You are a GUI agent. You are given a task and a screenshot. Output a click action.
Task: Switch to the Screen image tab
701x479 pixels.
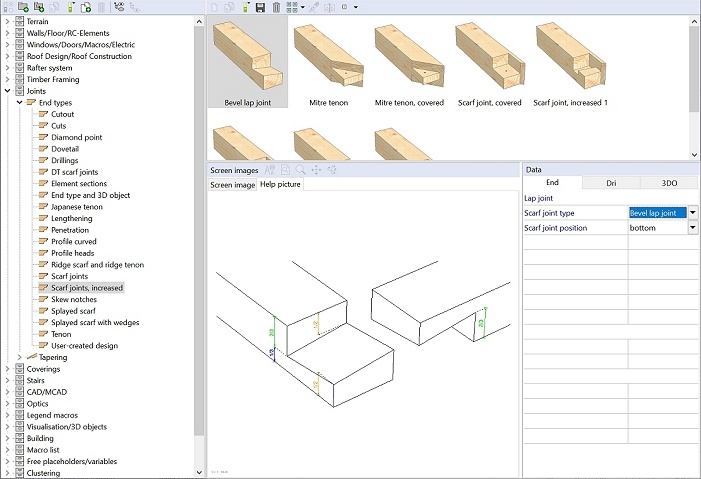pyautogui.click(x=232, y=185)
